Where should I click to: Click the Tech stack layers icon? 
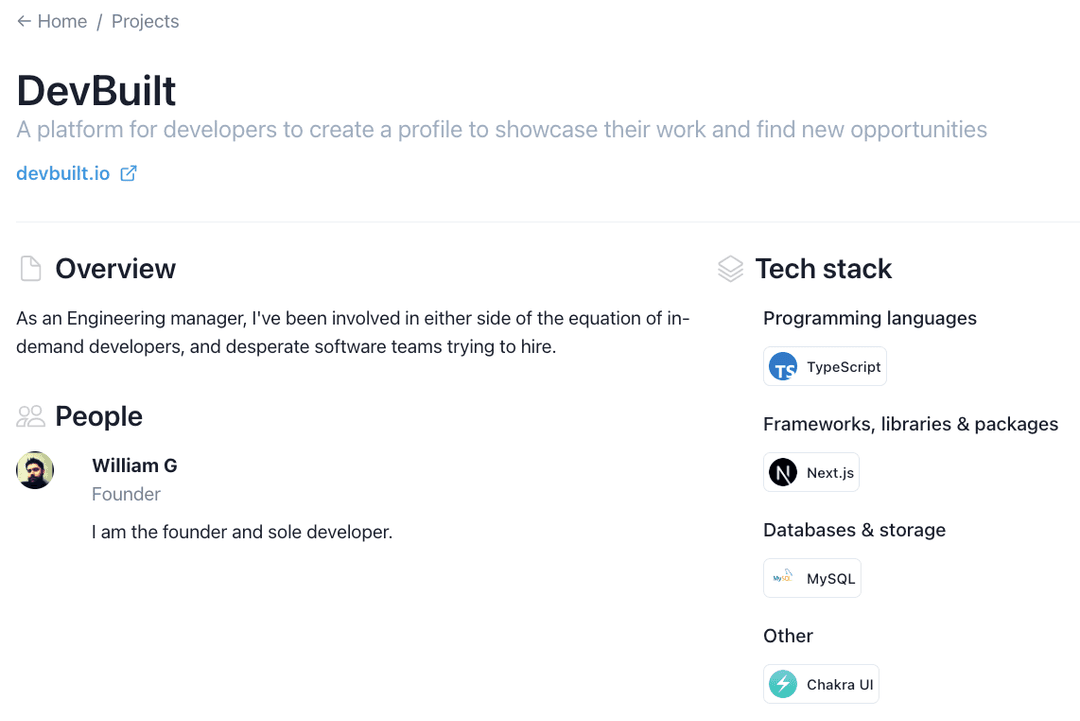tap(731, 269)
